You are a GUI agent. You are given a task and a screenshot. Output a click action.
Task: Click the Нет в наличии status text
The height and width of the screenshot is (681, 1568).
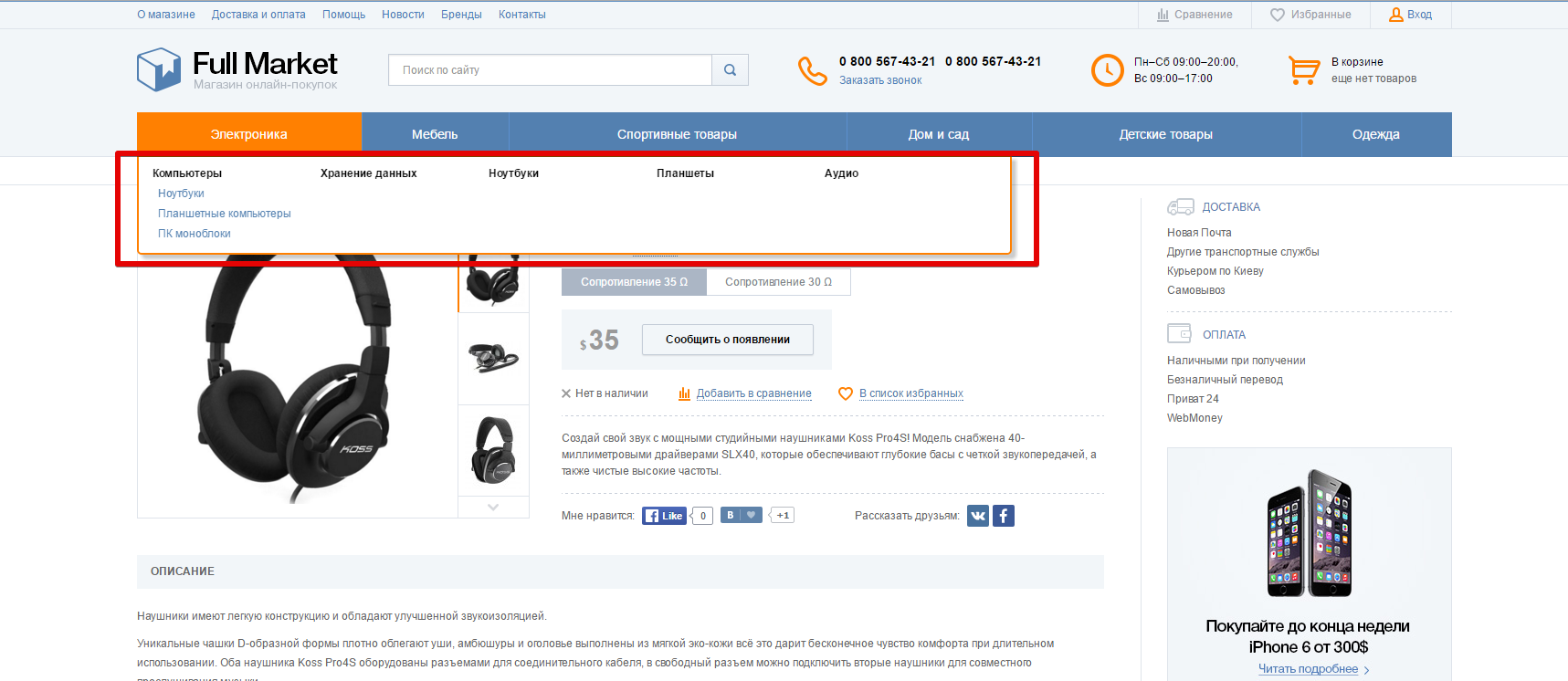(x=611, y=393)
